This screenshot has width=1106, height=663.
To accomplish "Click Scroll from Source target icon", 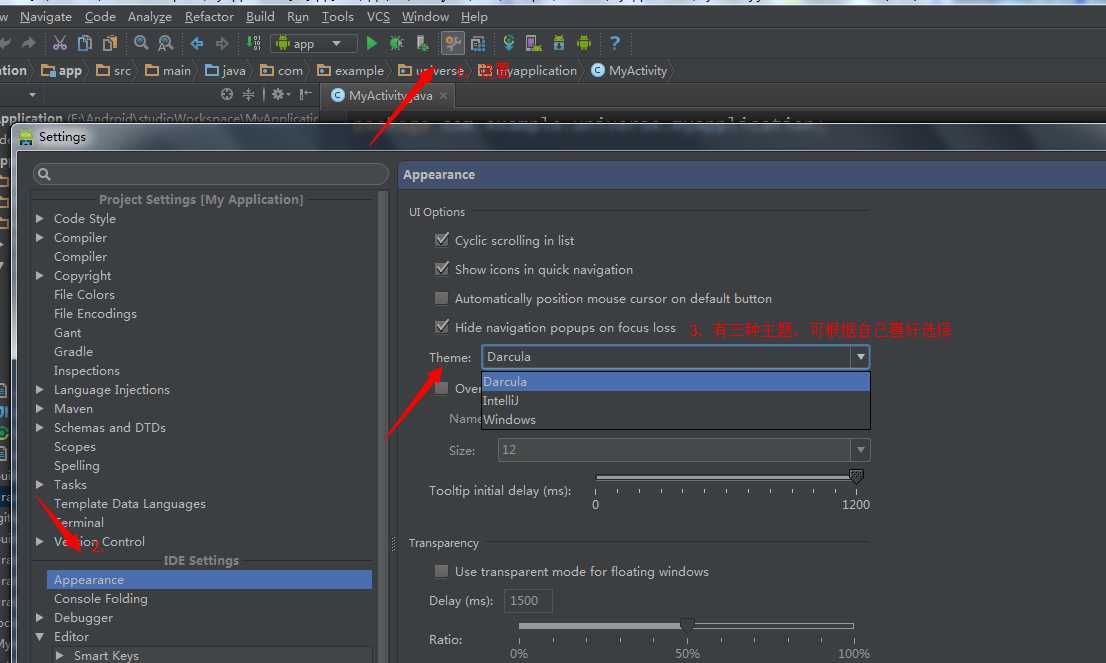I will (226, 95).
